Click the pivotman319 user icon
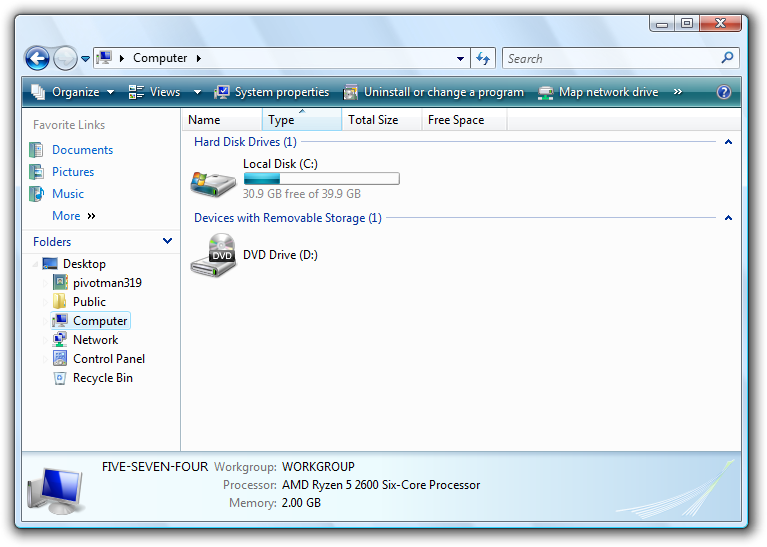This screenshot has height=547, width=767. click(x=60, y=282)
